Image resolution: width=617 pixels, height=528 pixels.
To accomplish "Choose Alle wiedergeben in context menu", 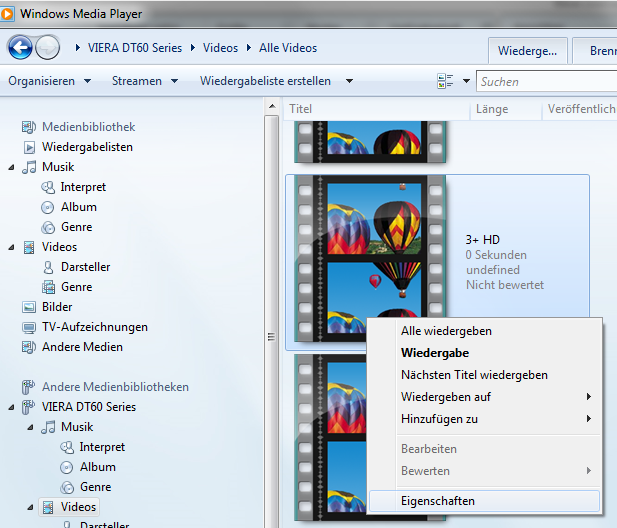I will point(485,331).
